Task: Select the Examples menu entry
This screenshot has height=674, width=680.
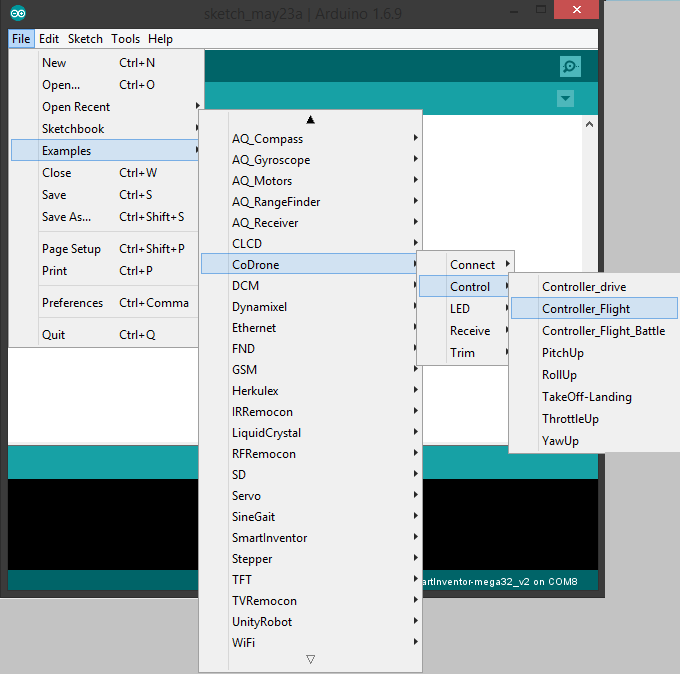Action: coord(105,151)
